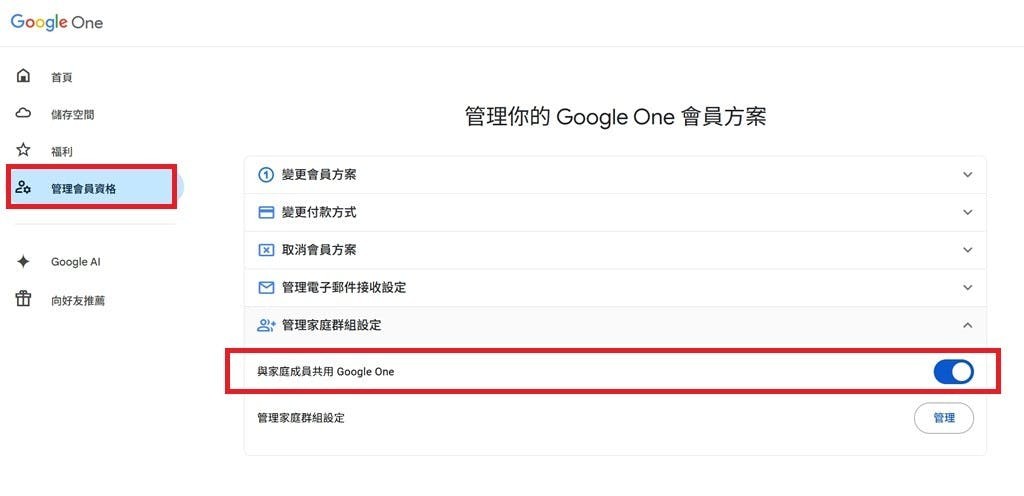Expand the 變更會員方案 chevron
1024x496 pixels.
pyautogui.click(x=967, y=175)
